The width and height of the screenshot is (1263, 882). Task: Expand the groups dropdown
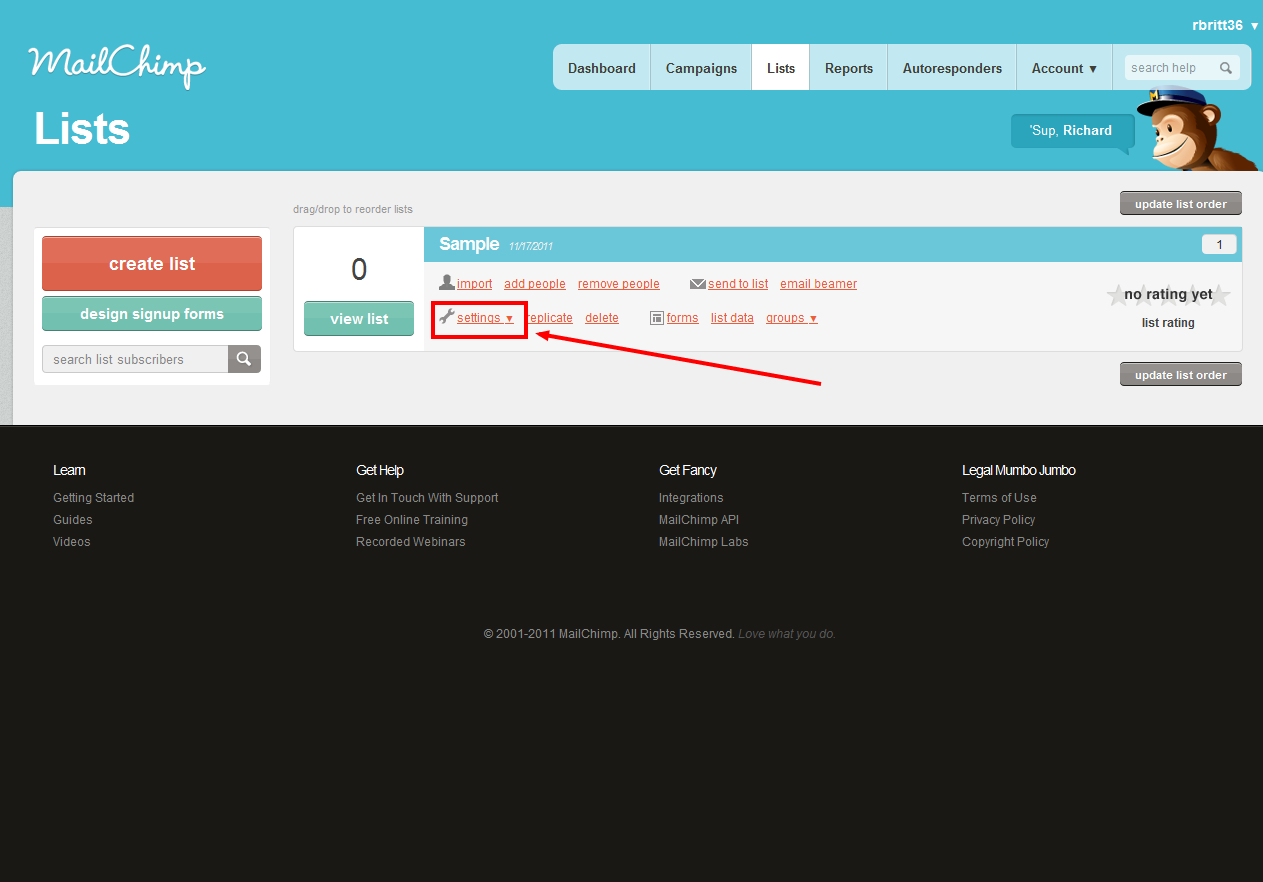(x=792, y=318)
